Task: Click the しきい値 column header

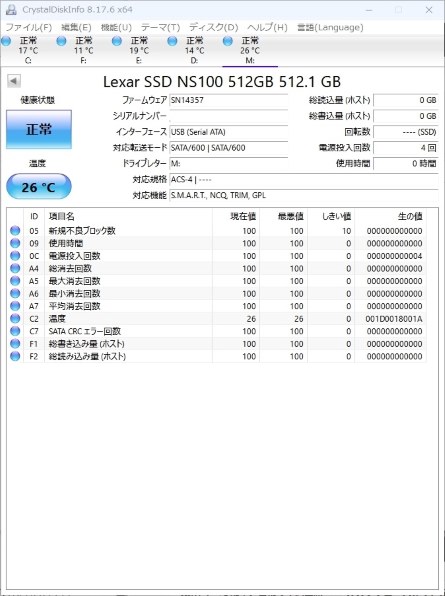Action: pyautogui.click(x=331, y=216)
